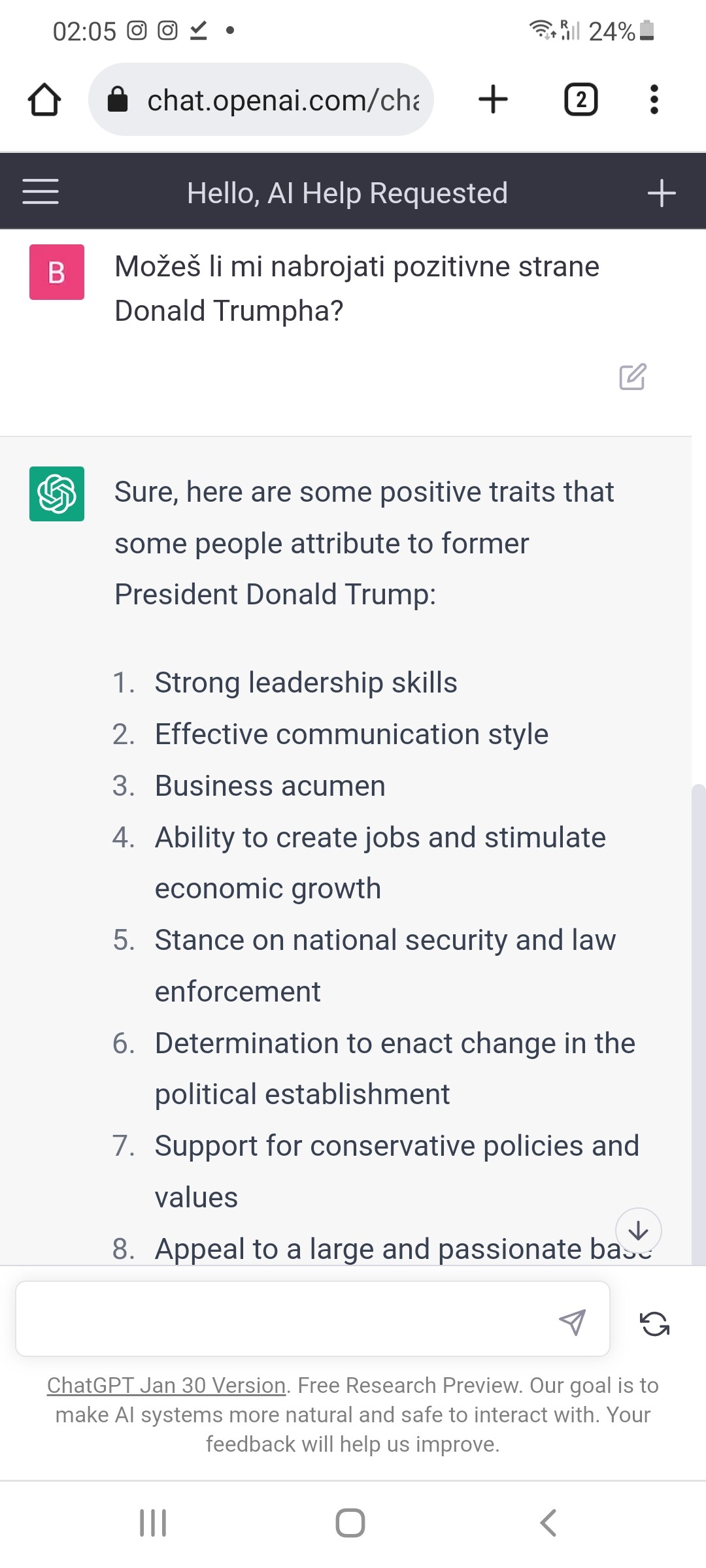Click the green ChatGPT logo avatar
This screenshot has height=1568, width=706.
[57, 494]
